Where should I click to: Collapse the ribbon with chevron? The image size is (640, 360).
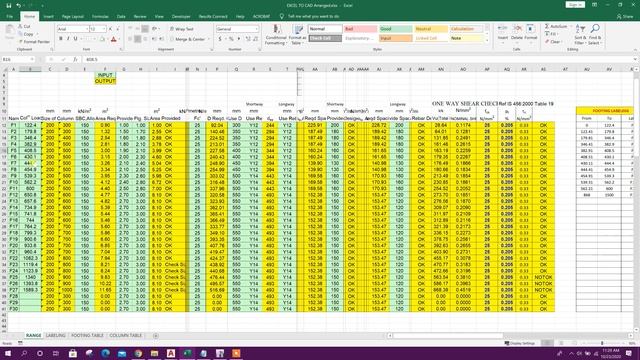tap(635, 49)
